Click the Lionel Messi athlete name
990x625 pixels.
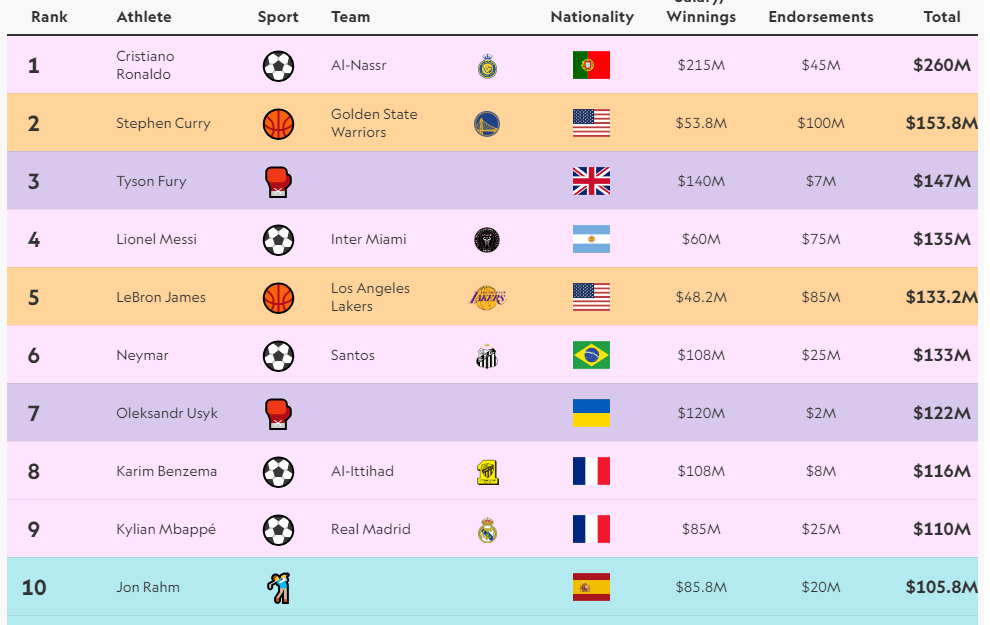pos(156,240)
